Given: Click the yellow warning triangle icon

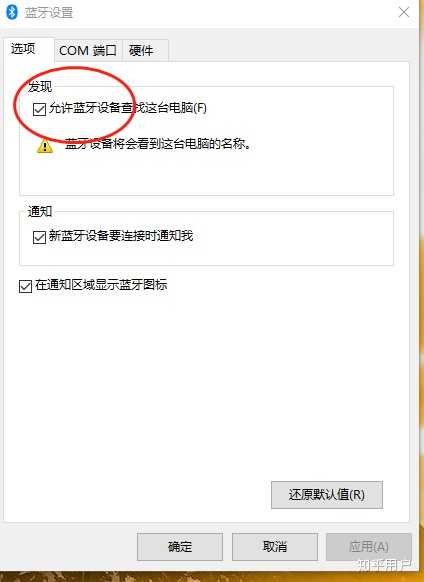Looking at the screenshot, I should click(45, 146).
